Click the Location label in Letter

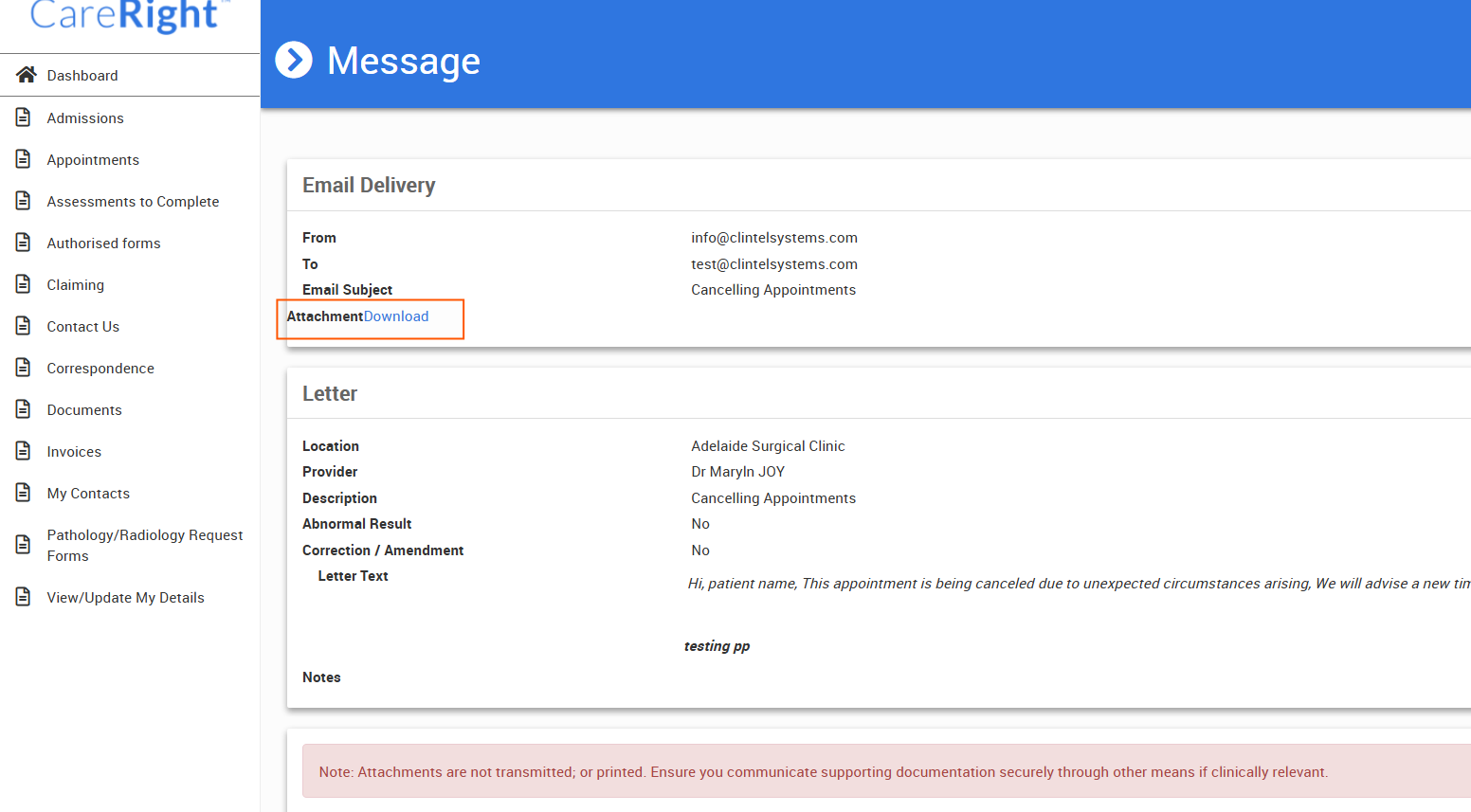coord(331,446)
